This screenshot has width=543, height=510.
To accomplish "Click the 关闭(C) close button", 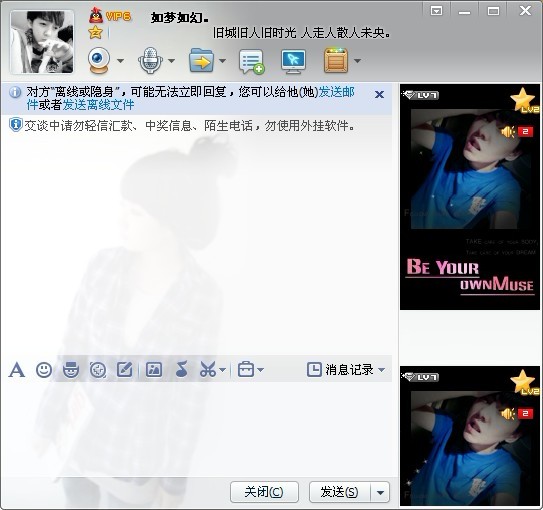I will (264, 492).
